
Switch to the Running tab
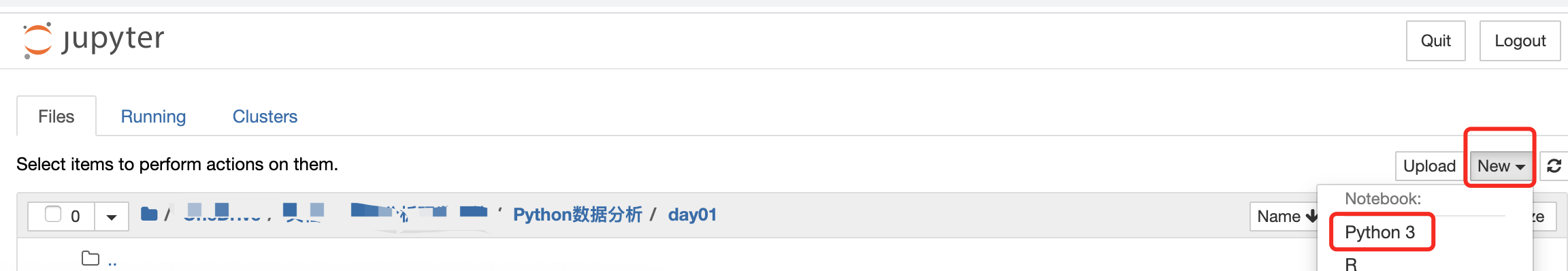153,116
